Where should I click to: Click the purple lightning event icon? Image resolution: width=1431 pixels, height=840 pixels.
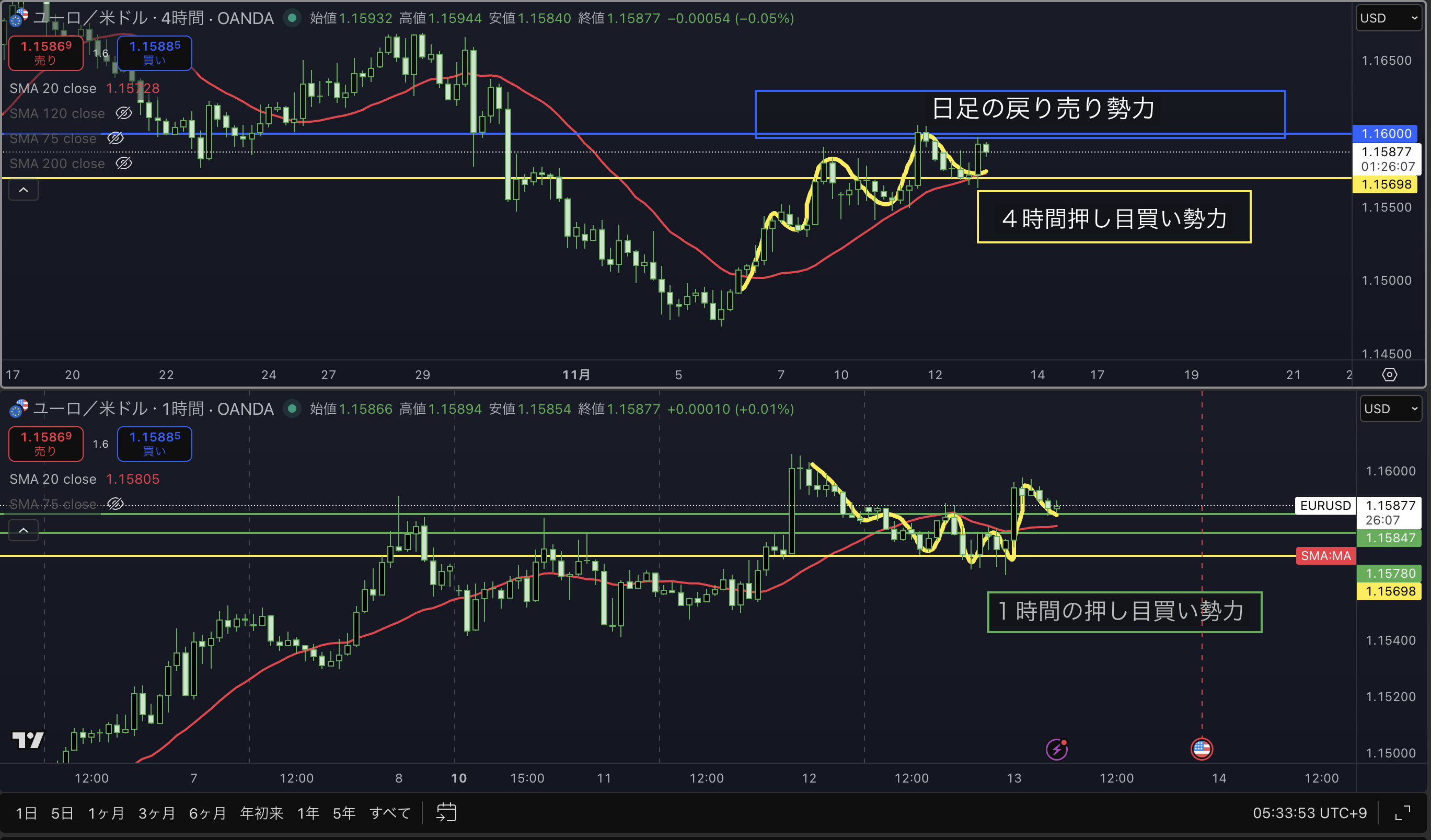pos(1056,749)
